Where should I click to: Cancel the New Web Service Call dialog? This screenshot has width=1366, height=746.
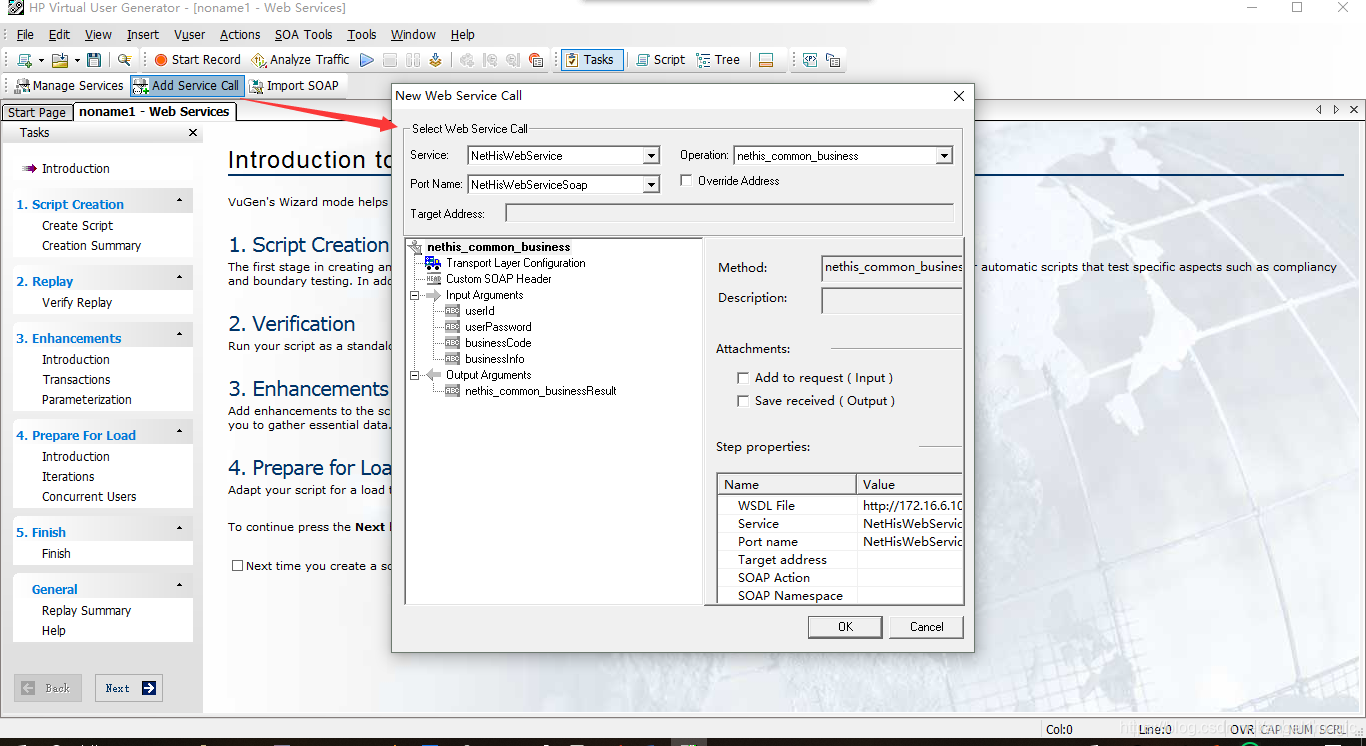[x=926, y=627]
